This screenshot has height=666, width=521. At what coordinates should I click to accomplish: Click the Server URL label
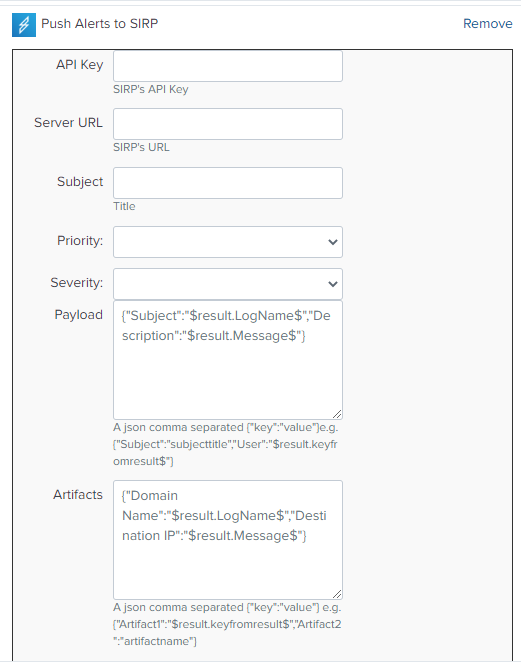[x=68, y=123]
